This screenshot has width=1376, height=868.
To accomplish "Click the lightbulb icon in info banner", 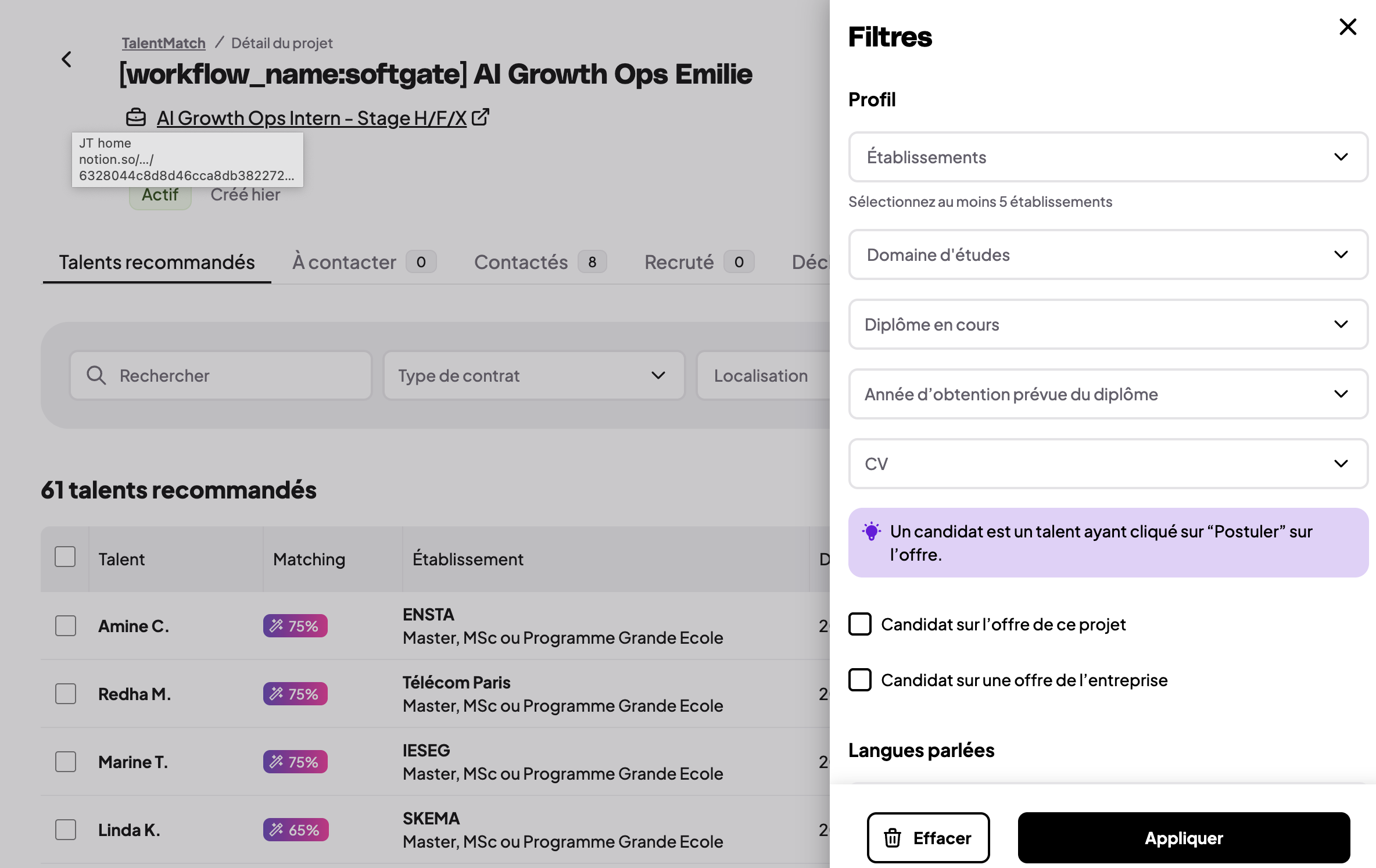I will 871,531.
